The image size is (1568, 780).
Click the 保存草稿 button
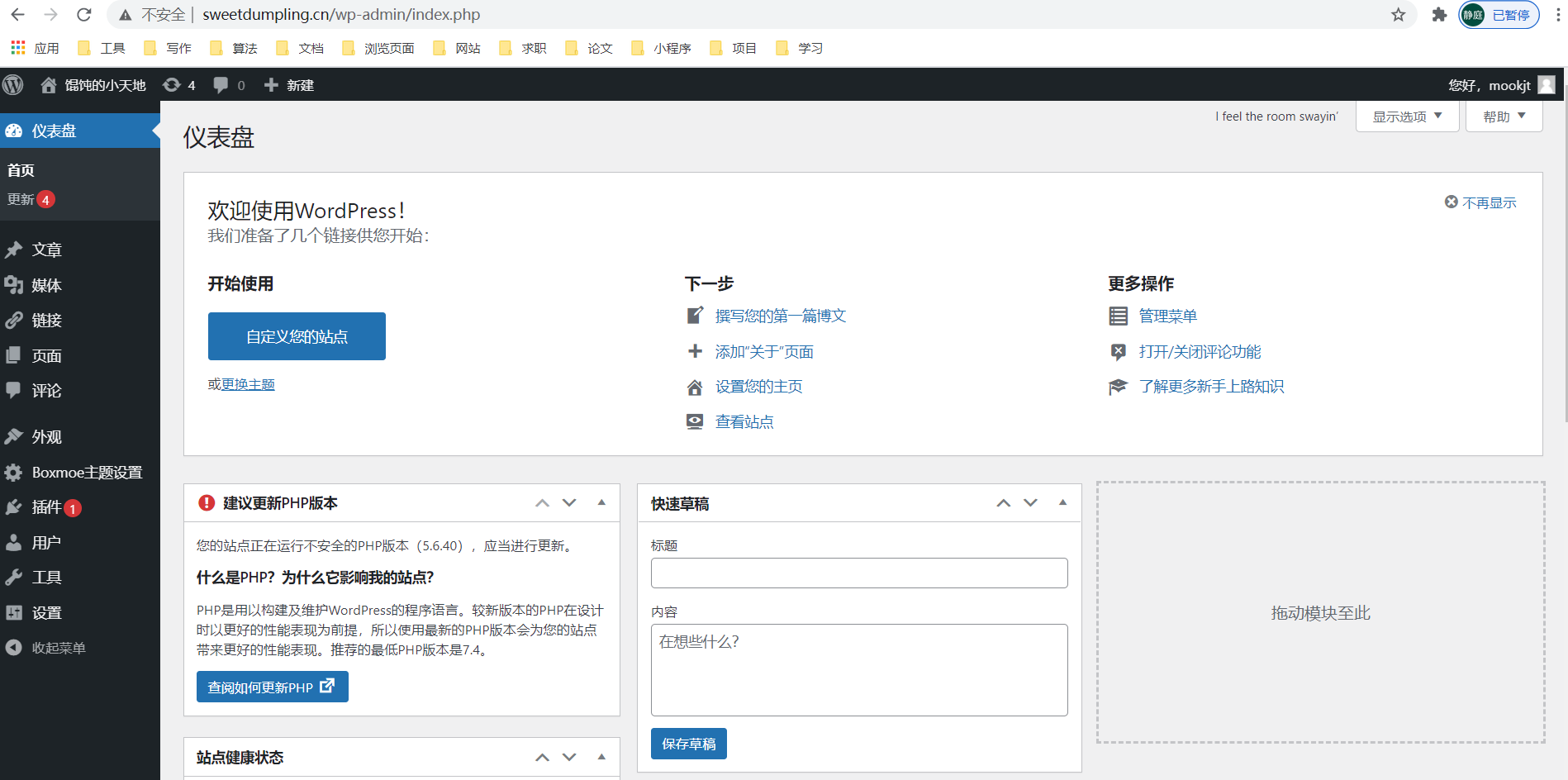[x=688, y=744]
